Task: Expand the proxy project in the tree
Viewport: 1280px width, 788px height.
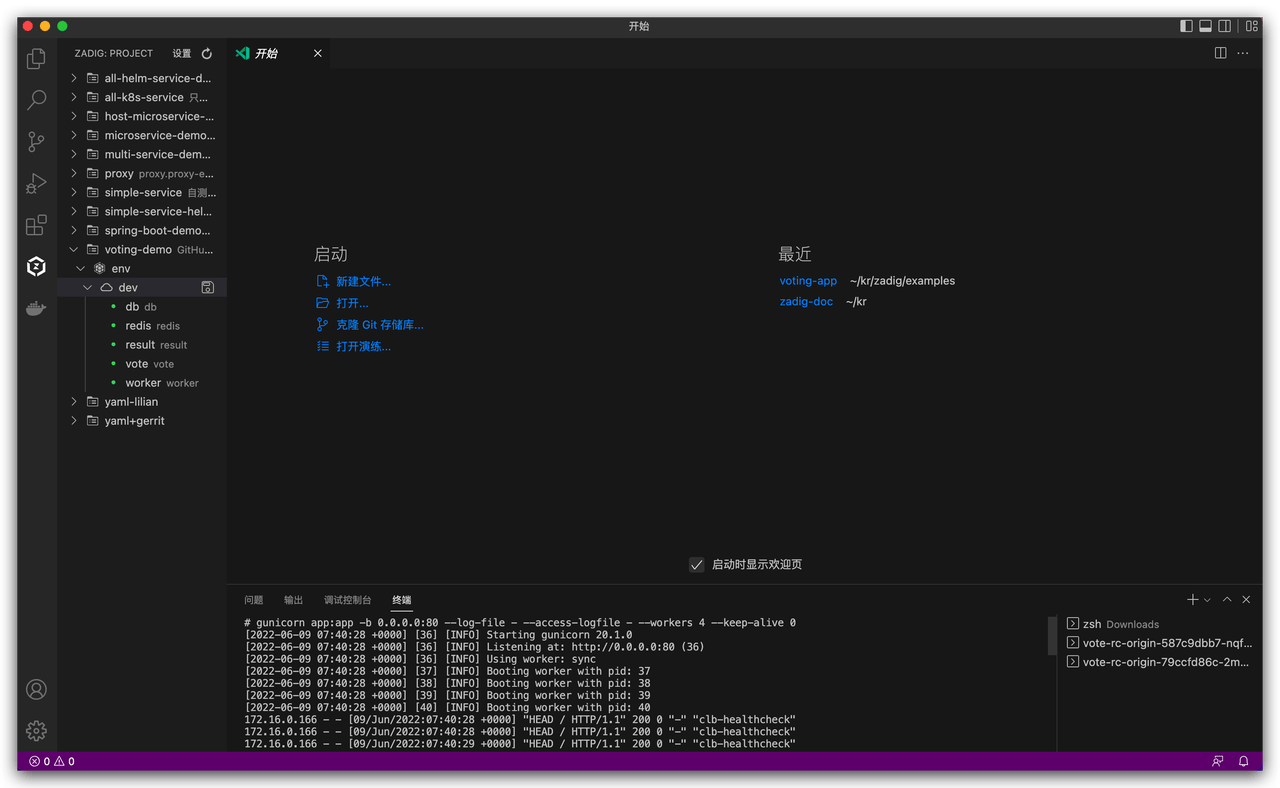Action: (x=73, y=172)
